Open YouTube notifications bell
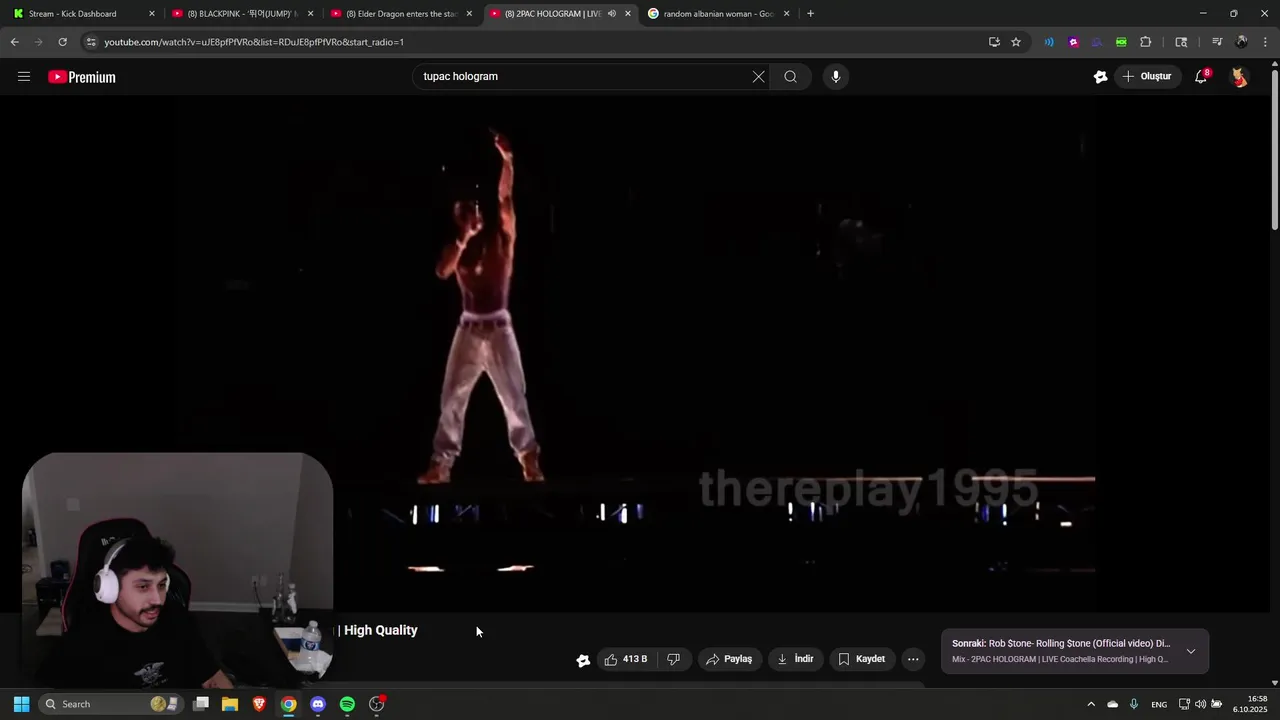Image resolution: width=1280 pixels, height=720 pixels. [x=1202, y=76]
